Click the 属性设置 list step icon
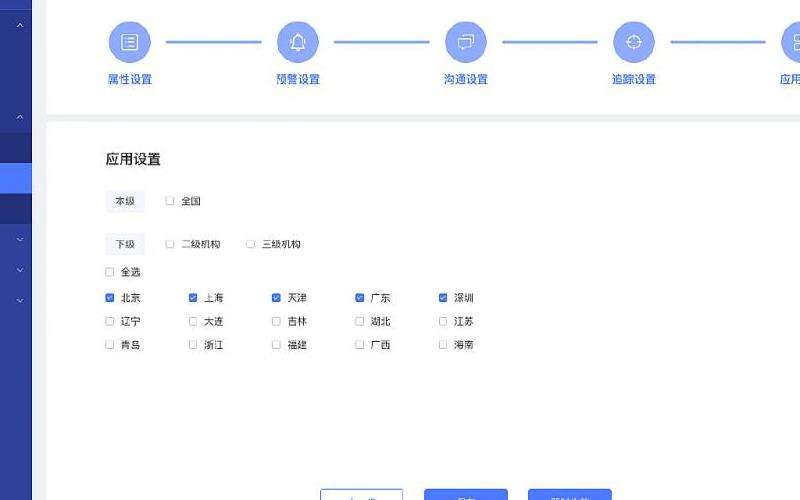Image resolution: width=800 pixels, height=500 pixels. (129, 42)
